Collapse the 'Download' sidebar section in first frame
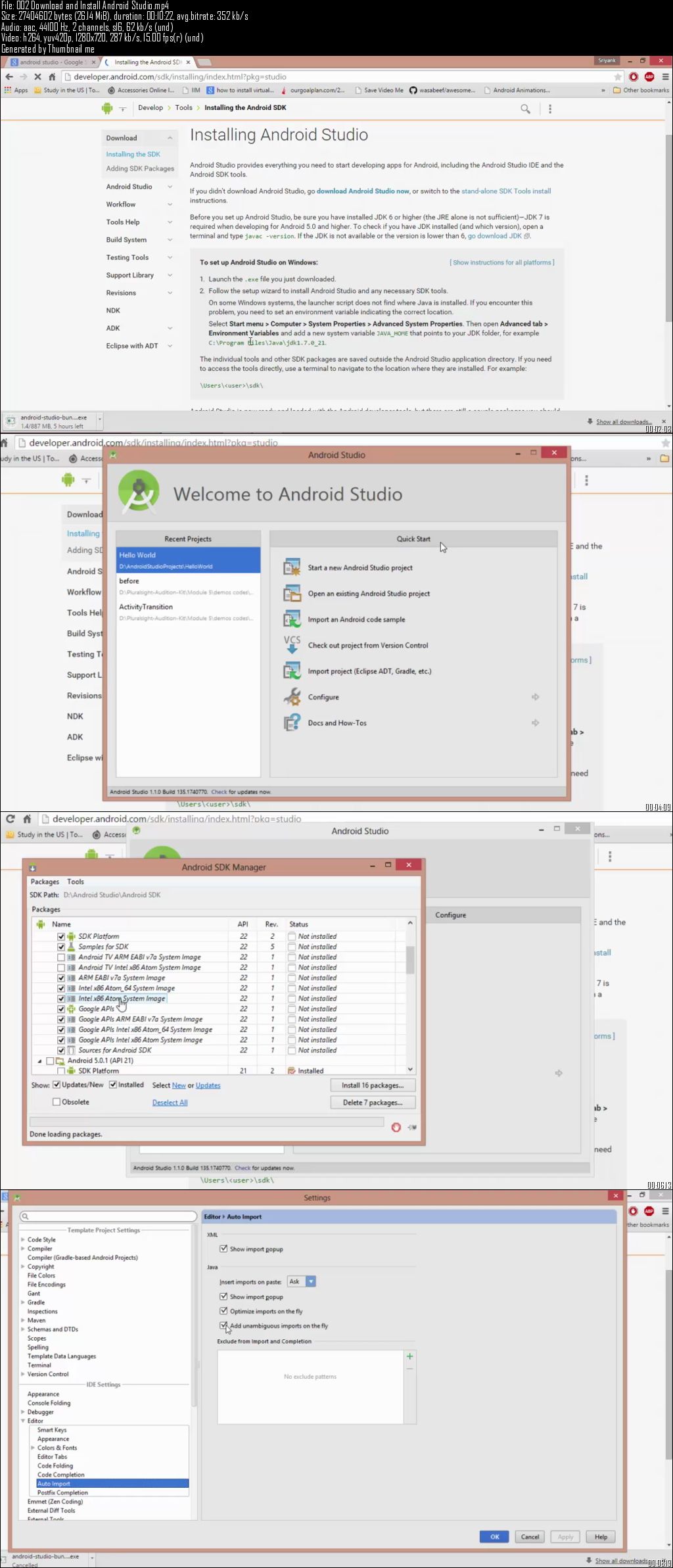The height and width of the screenshot is (1568, 673). coord(170,138)
